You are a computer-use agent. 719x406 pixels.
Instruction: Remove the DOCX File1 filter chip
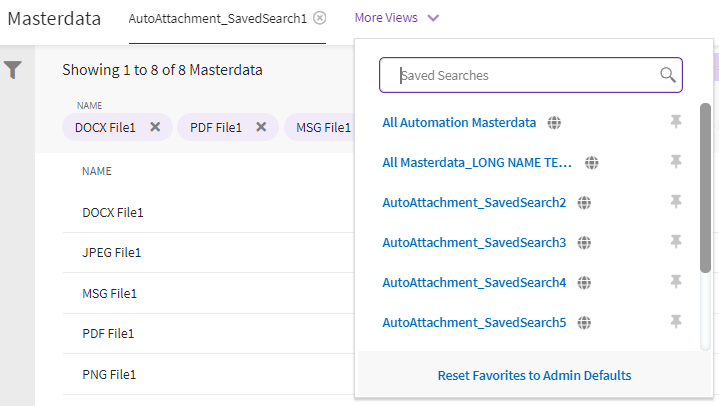pyautogui.click(x=155, y=127)
